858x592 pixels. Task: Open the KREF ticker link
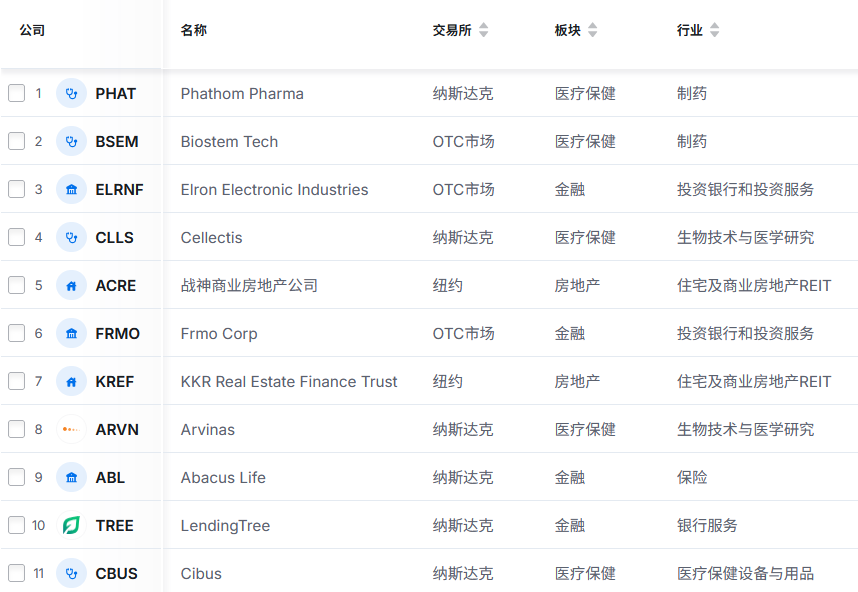tap(114, 382)
